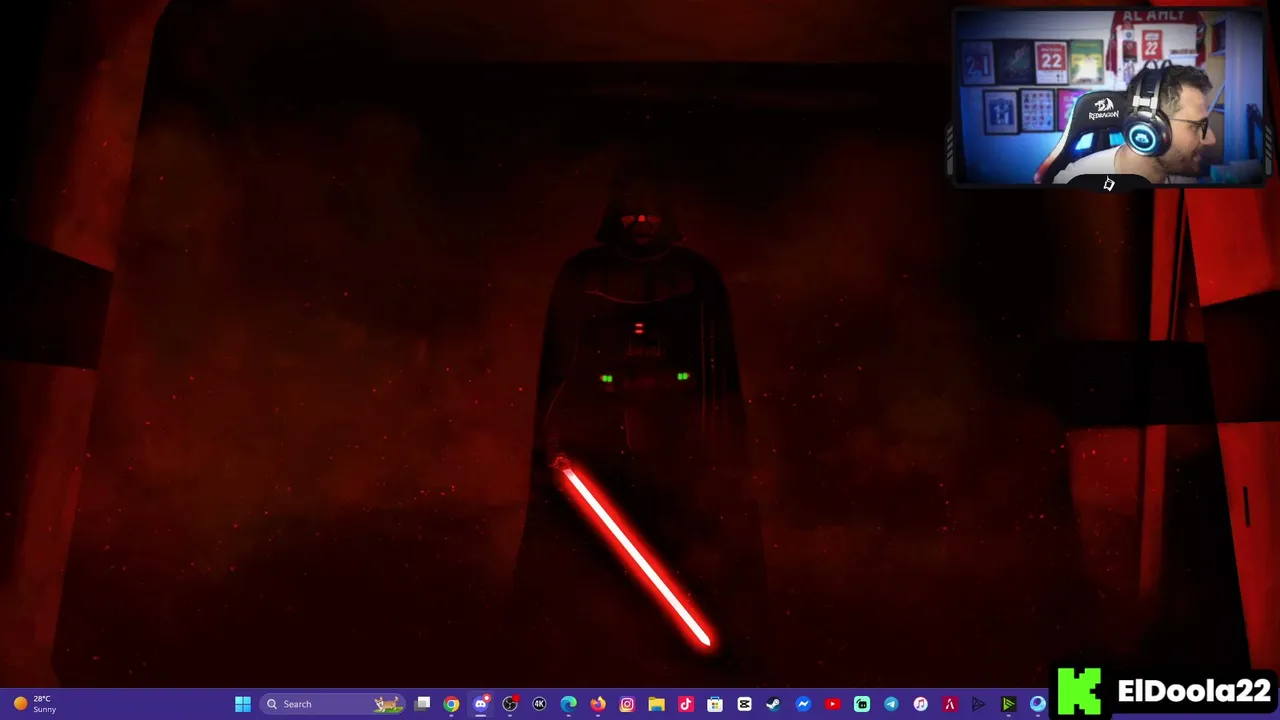The width and height of the screenshot is (1280, 720).
Task: Click the webcam overlay feed
Action: (x=1109, y=97)
